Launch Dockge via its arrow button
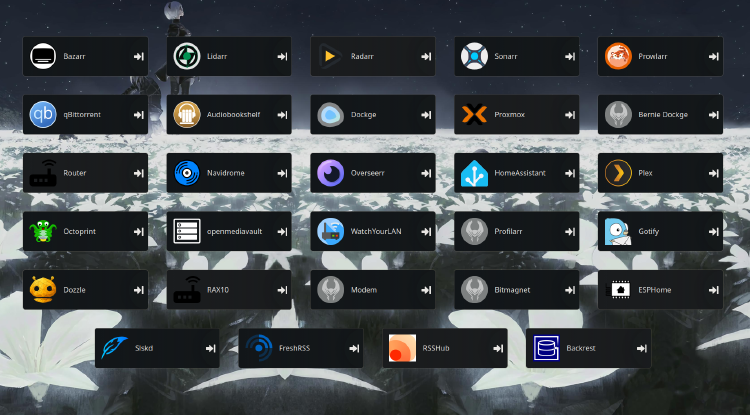The image size is (750, 415). pyautogui.click(x=426, y=115)
